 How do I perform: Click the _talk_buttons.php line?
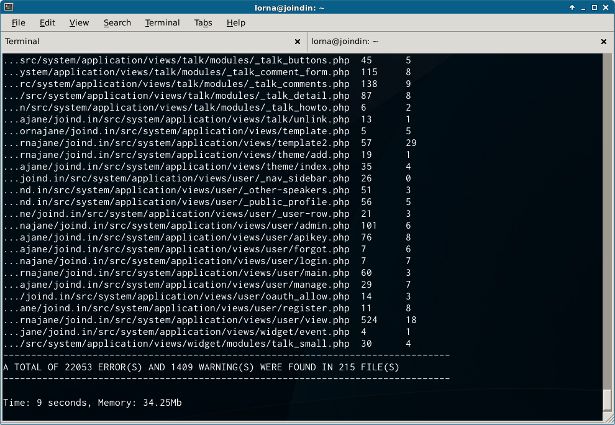point(207,60)
